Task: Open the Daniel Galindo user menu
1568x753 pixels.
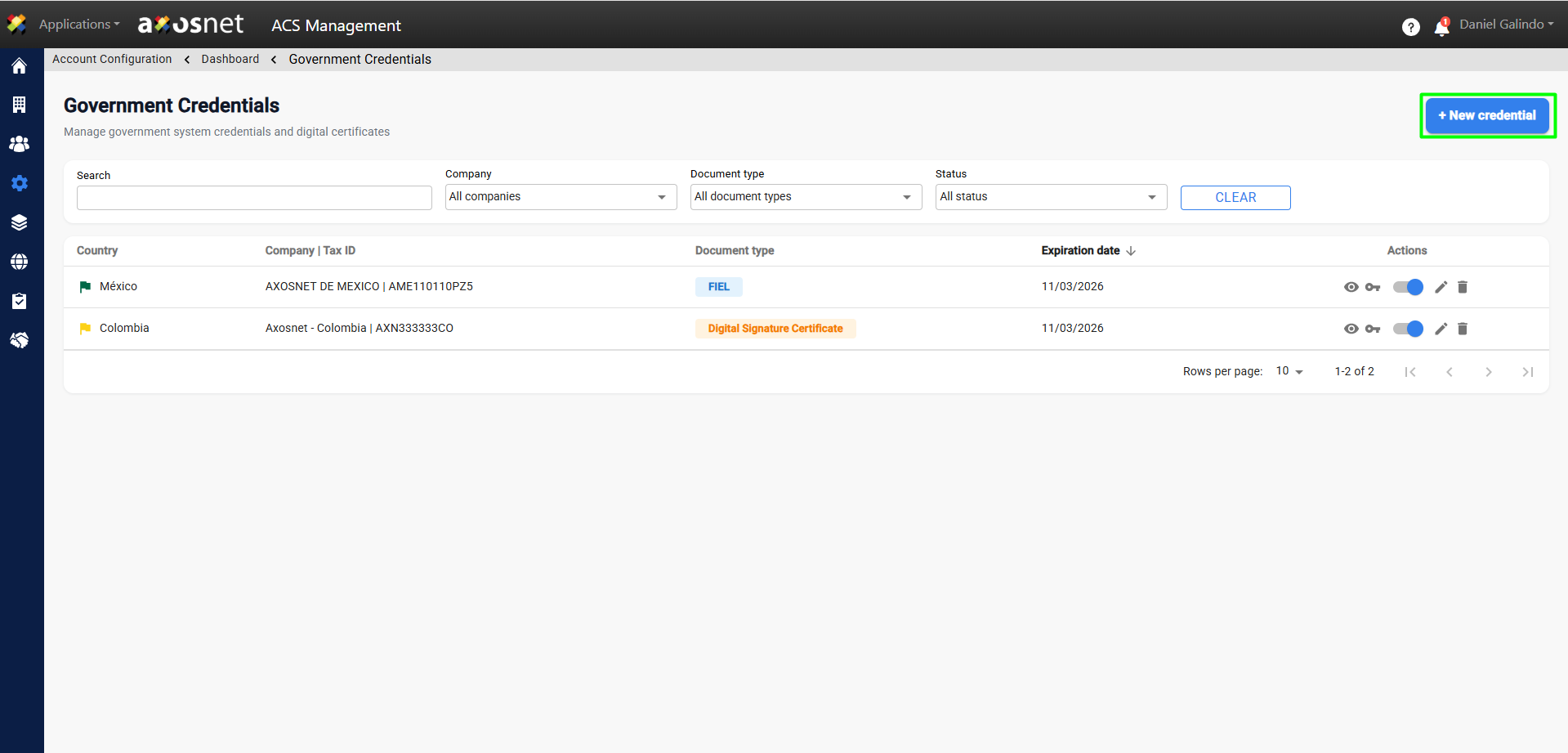Action: point(1506,25)
